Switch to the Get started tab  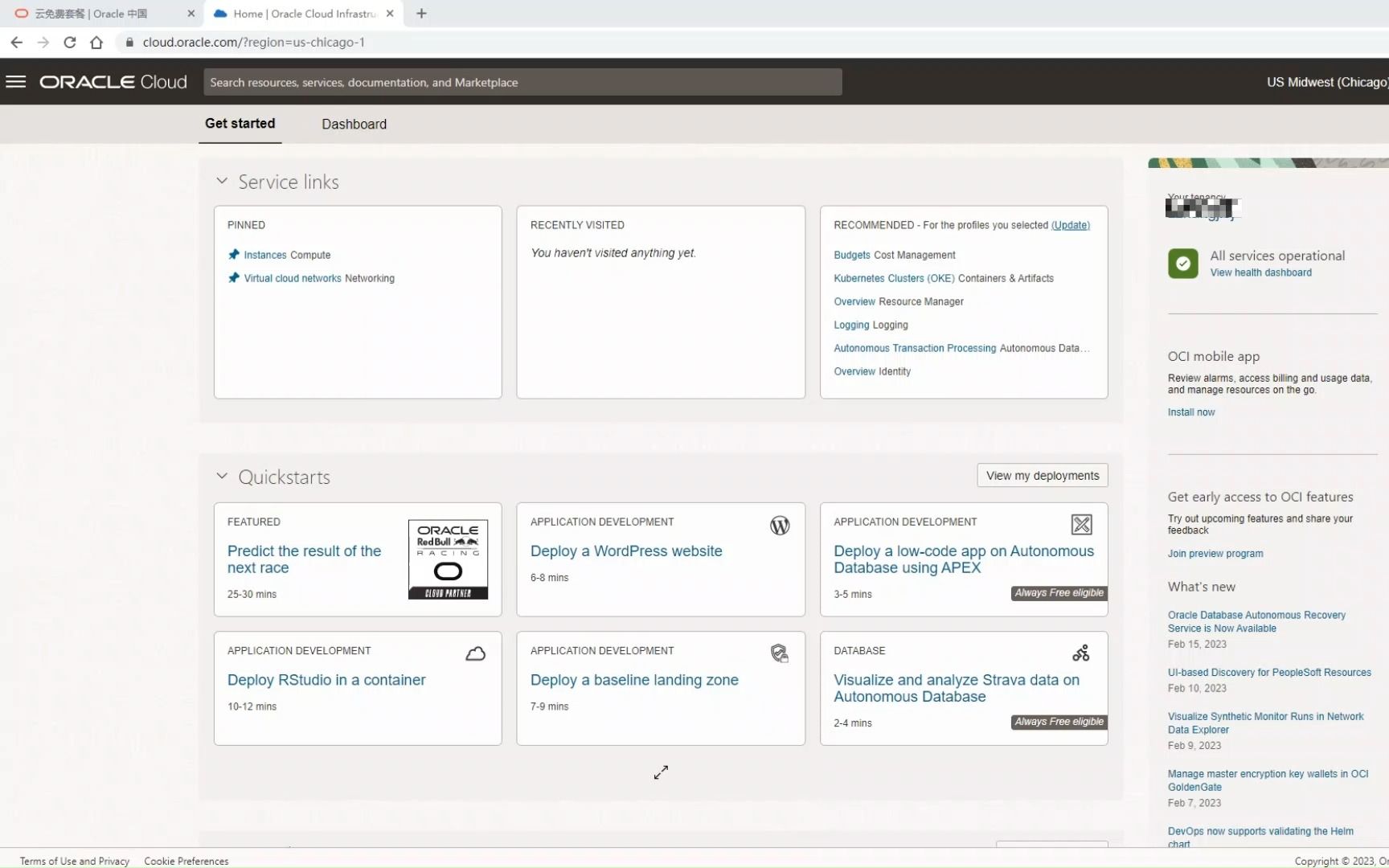pyautogui.click(x=240, y=124)
